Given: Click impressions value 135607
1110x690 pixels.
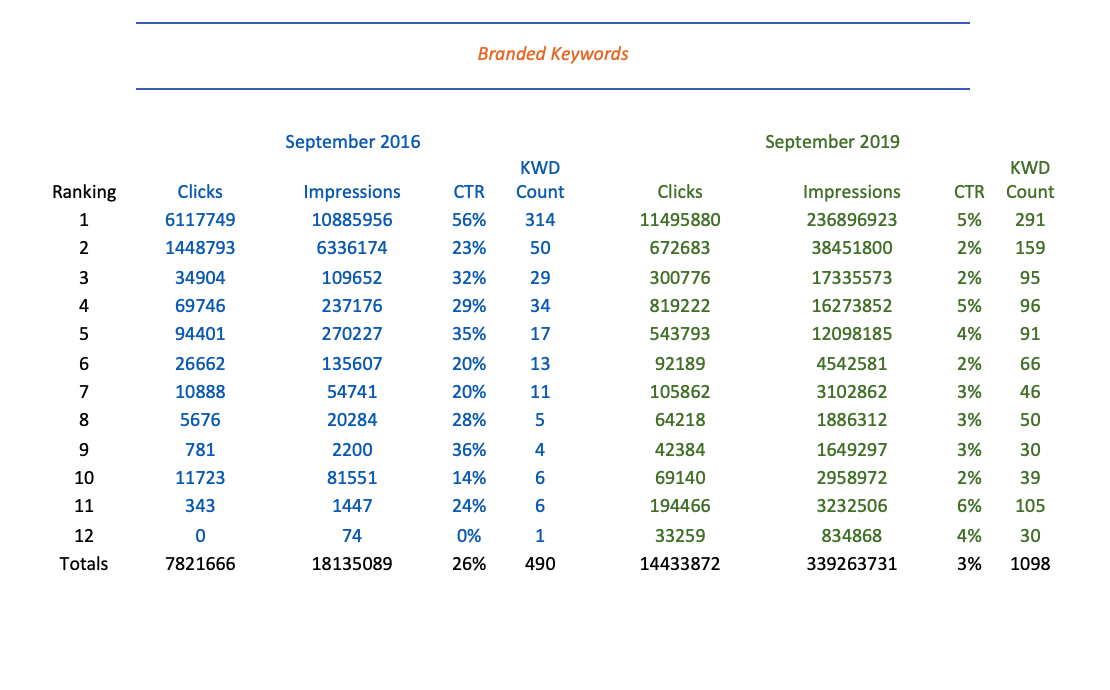Looking at the screenshot, I should (352, 364).
